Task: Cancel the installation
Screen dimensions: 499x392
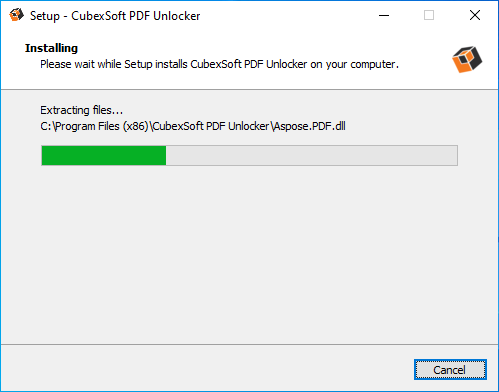Action: tap(450, 370)
